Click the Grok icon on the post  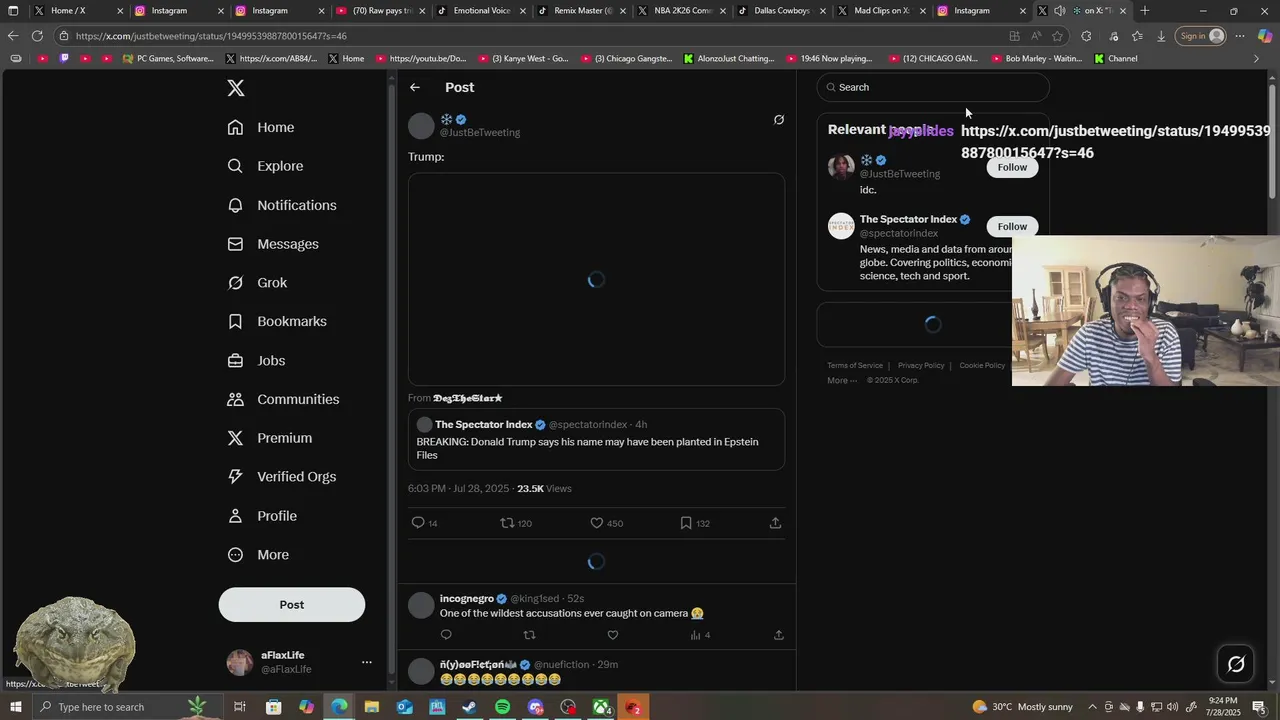(x=779, y=120)
